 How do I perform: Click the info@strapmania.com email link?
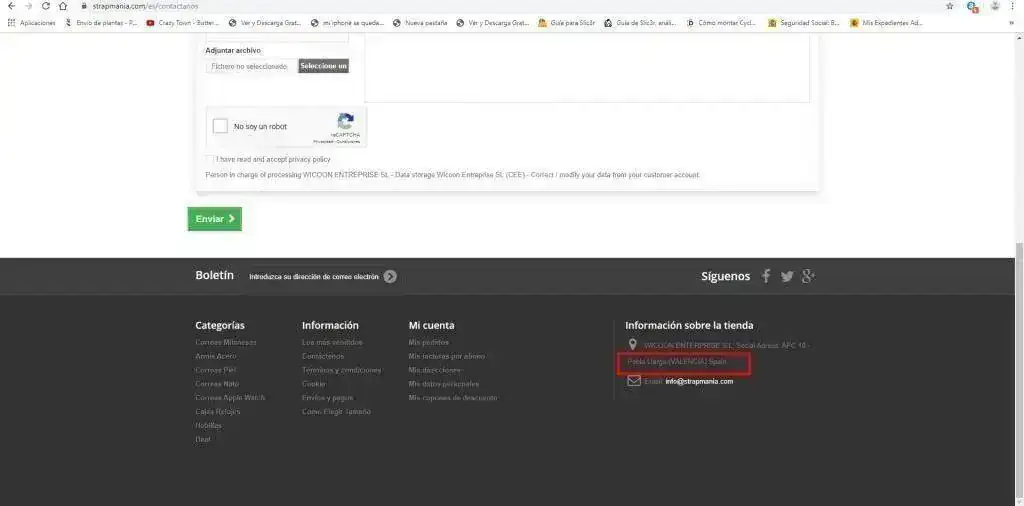click(699, 381)
